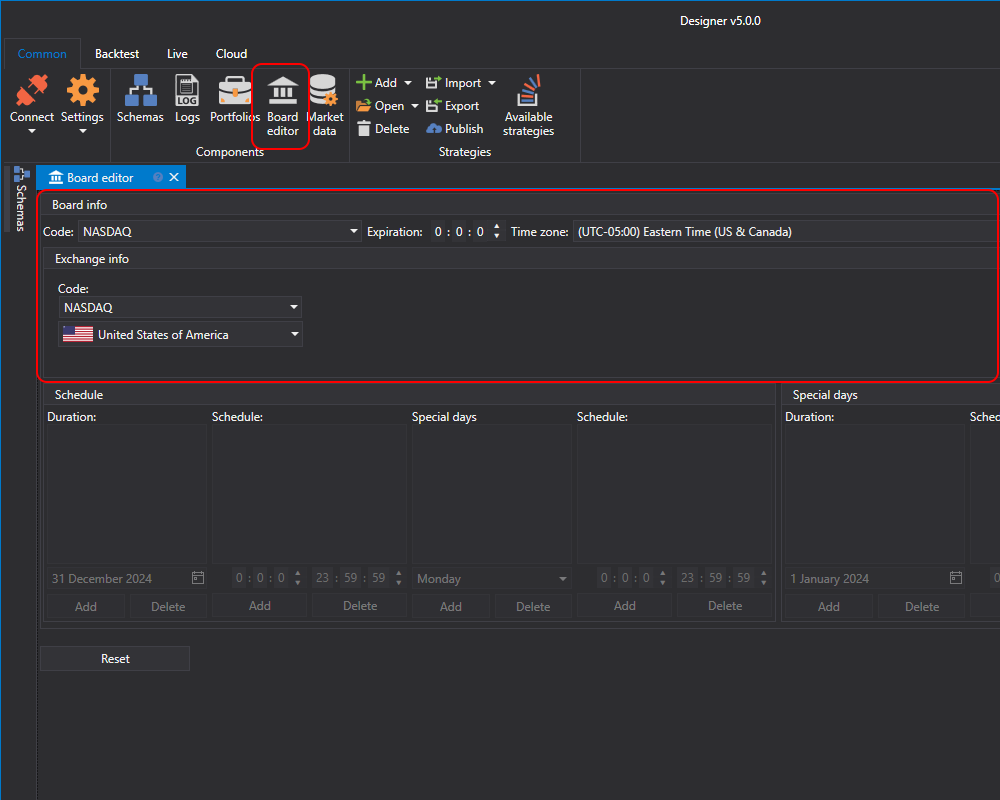Expand the Open dropdown arrow
Image resolution: width=1000 pixels, height=800 pixels.
(415, 106)
